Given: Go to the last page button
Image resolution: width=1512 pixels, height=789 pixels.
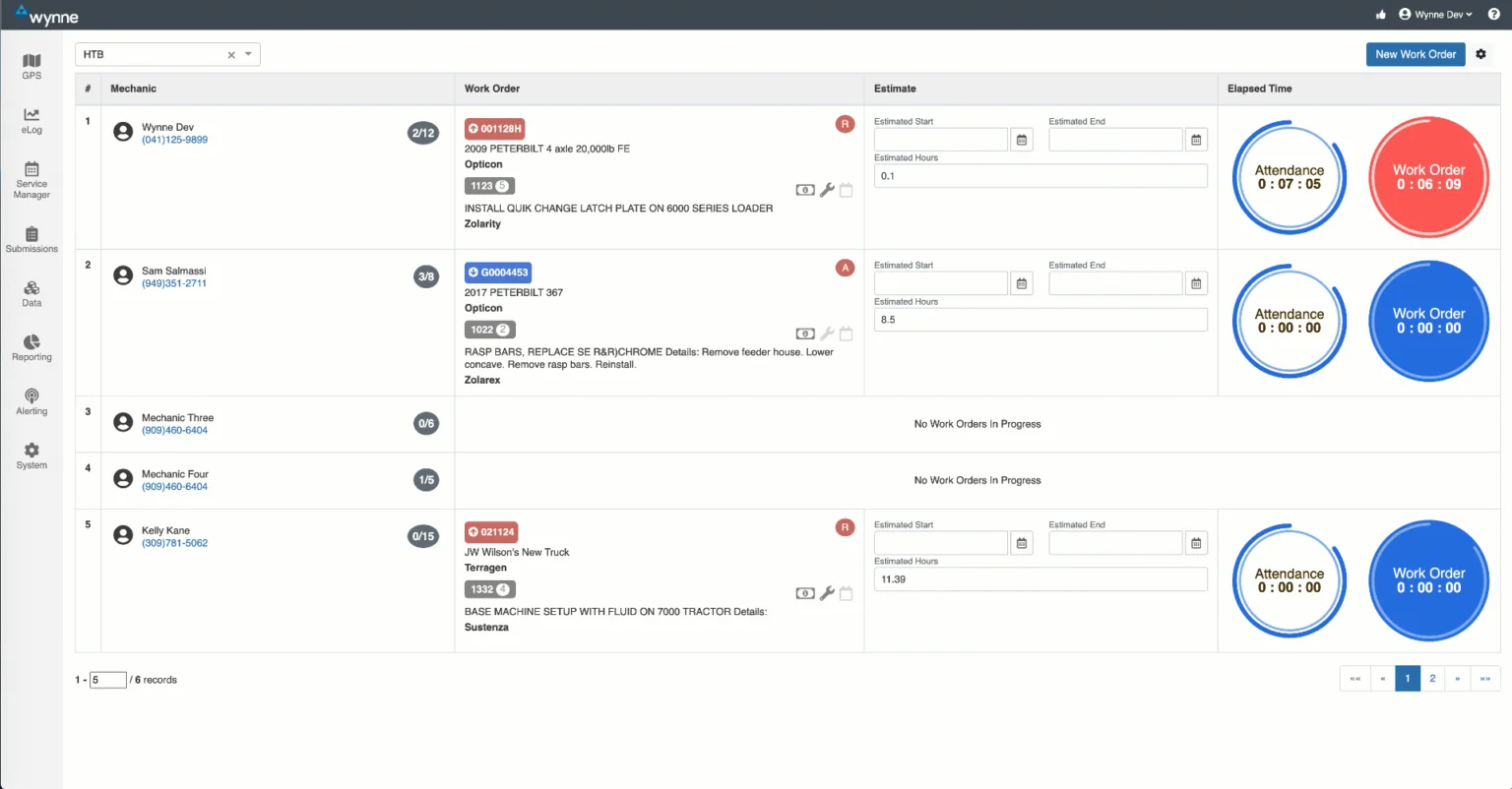Looking at the screenshot, I should [1485, 678].
